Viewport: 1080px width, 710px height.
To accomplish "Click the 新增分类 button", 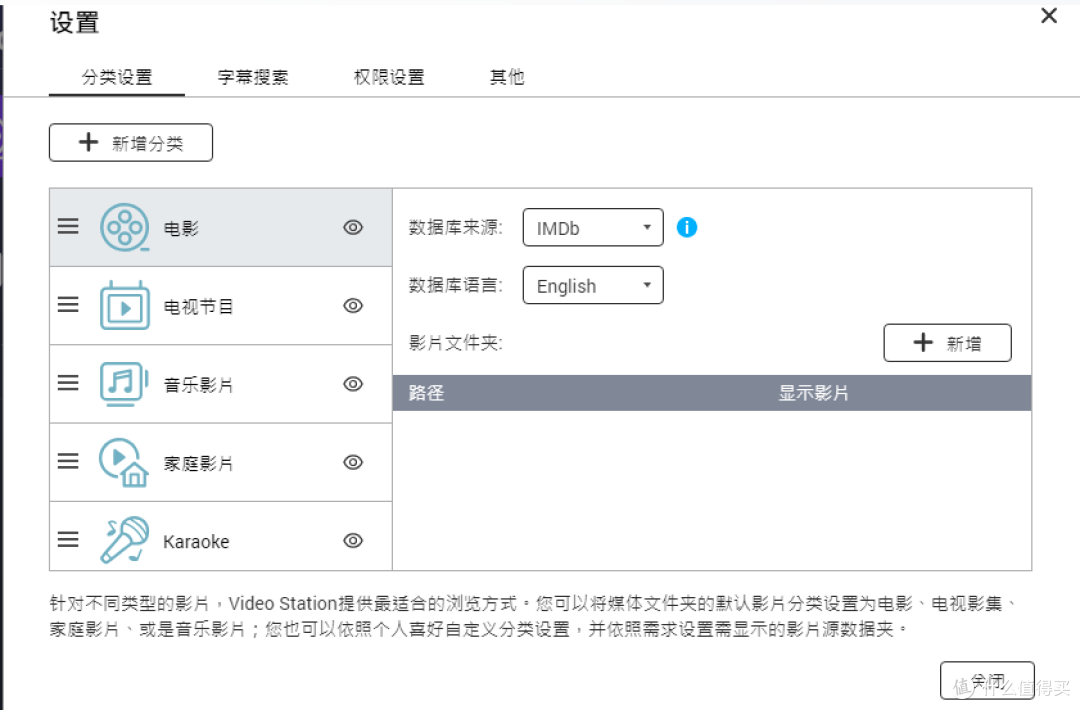I will pyautogui.click(x=130, y=142).
